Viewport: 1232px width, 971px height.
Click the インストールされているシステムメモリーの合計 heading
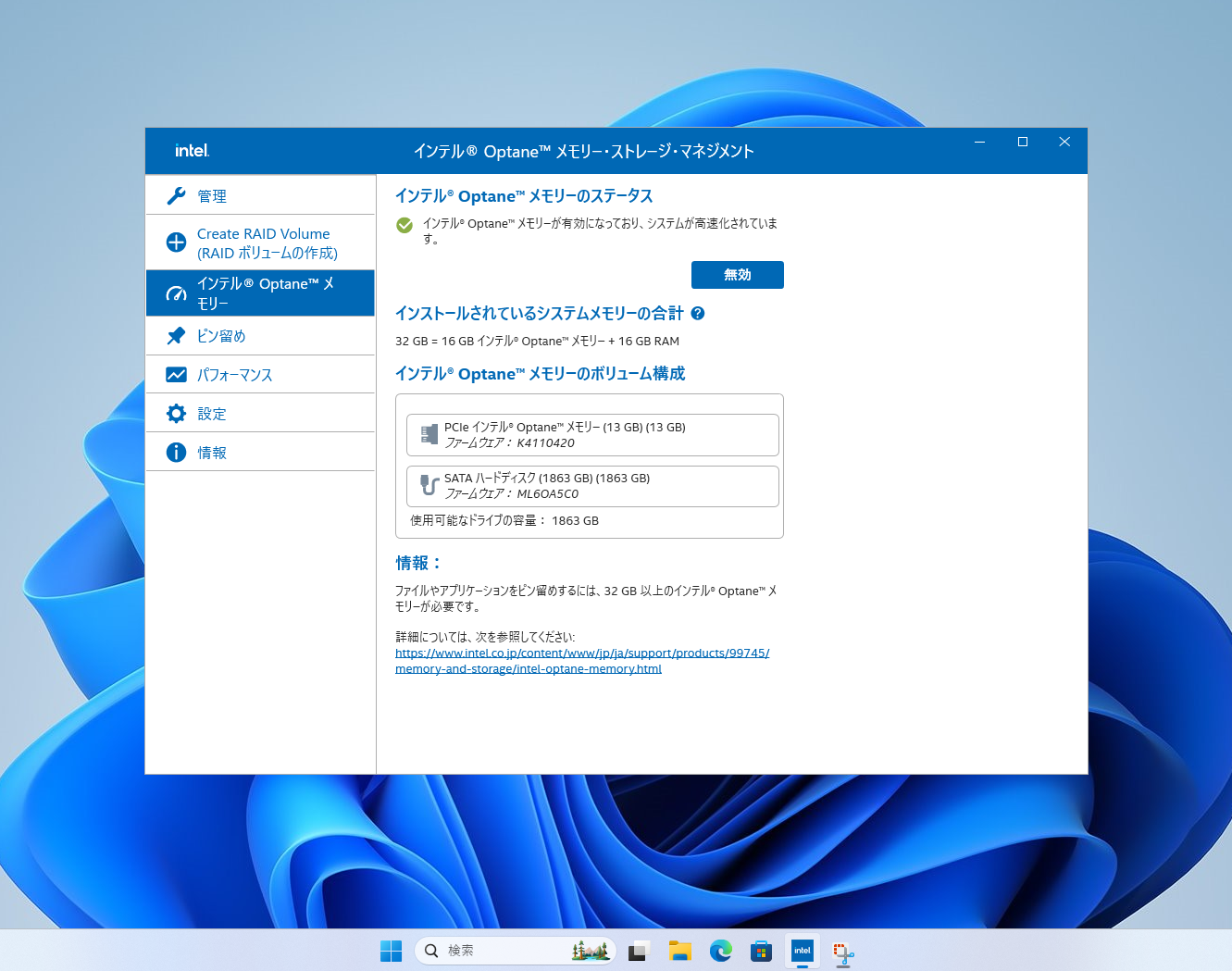[540, 313]
